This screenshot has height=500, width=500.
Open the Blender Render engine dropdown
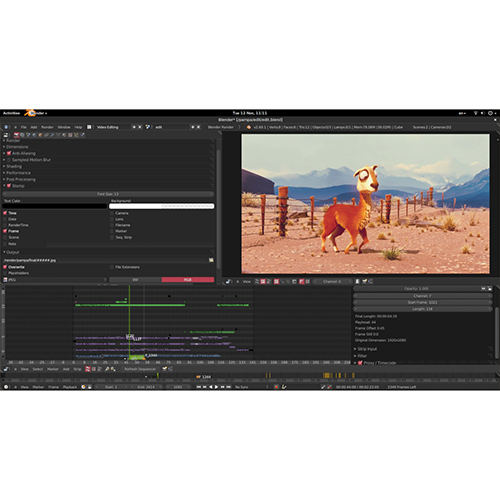[x=223, y=127]
